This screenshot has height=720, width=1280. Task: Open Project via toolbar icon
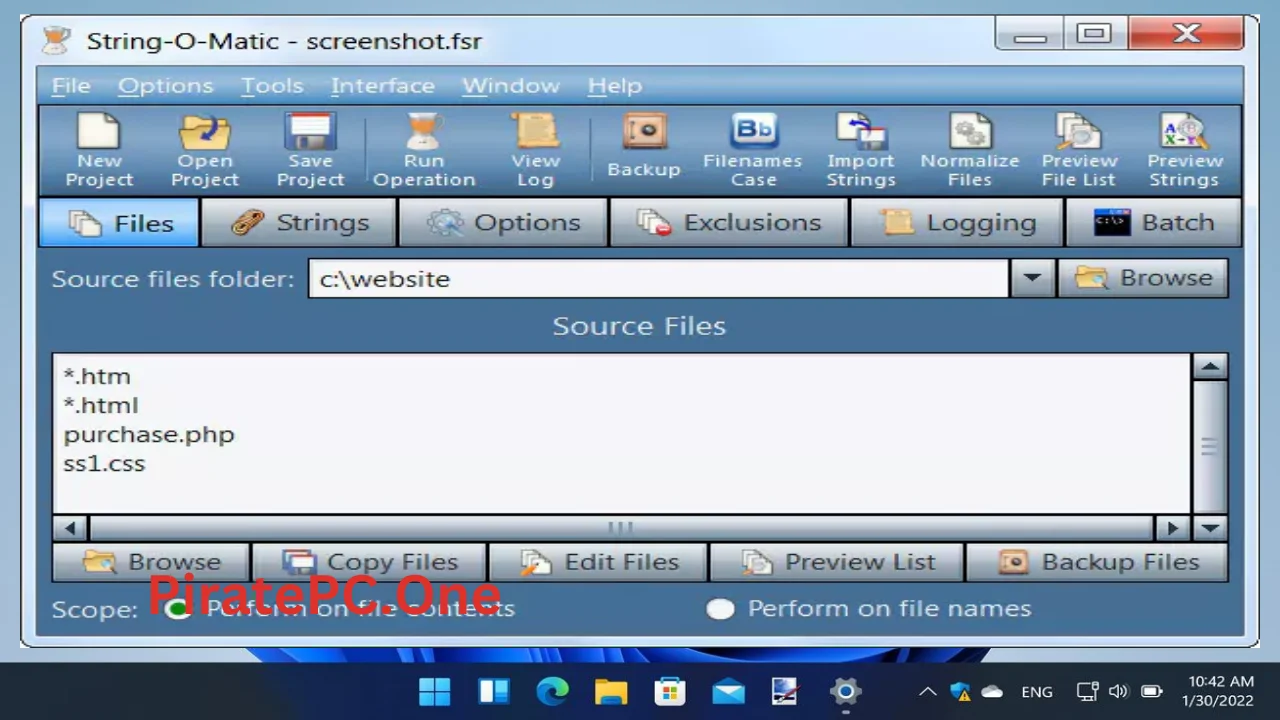coord(204,150)
